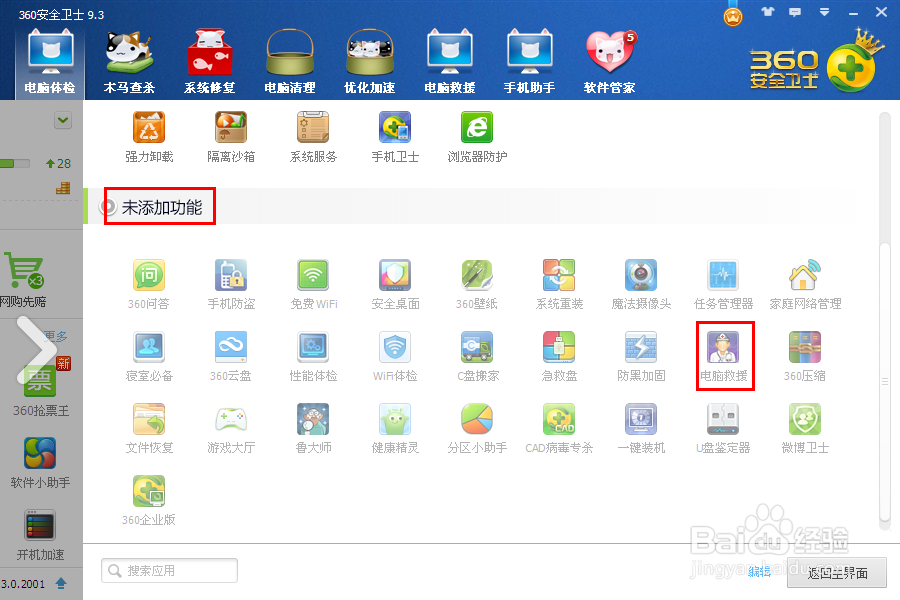The width and height of the screenshot is (900, 600).
Task: Add the WiFi体检 feature
Action: (x=395, y=357)
